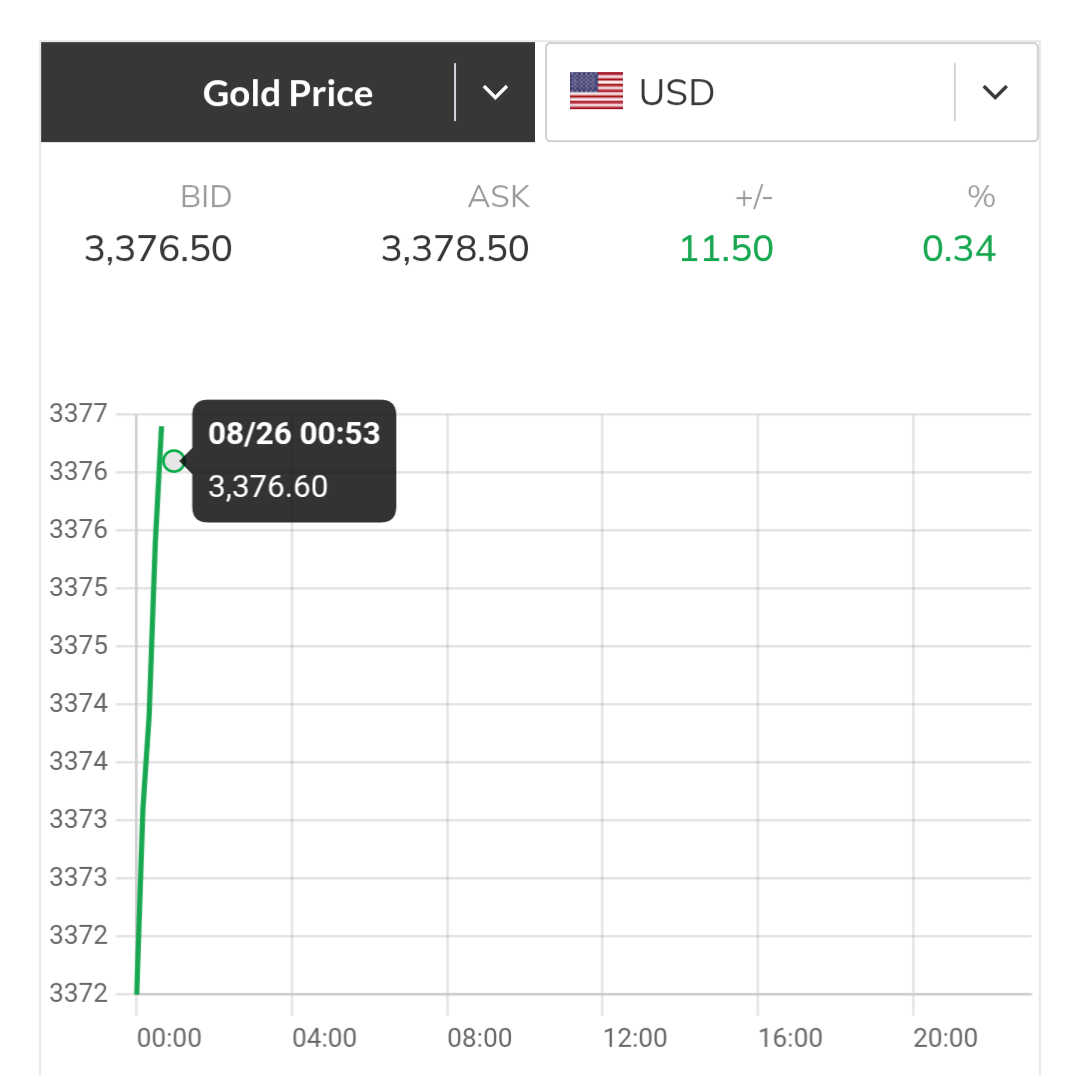Click the +/- column header
Viewport: 1080px width, 1075px height.
pos(754,197)
